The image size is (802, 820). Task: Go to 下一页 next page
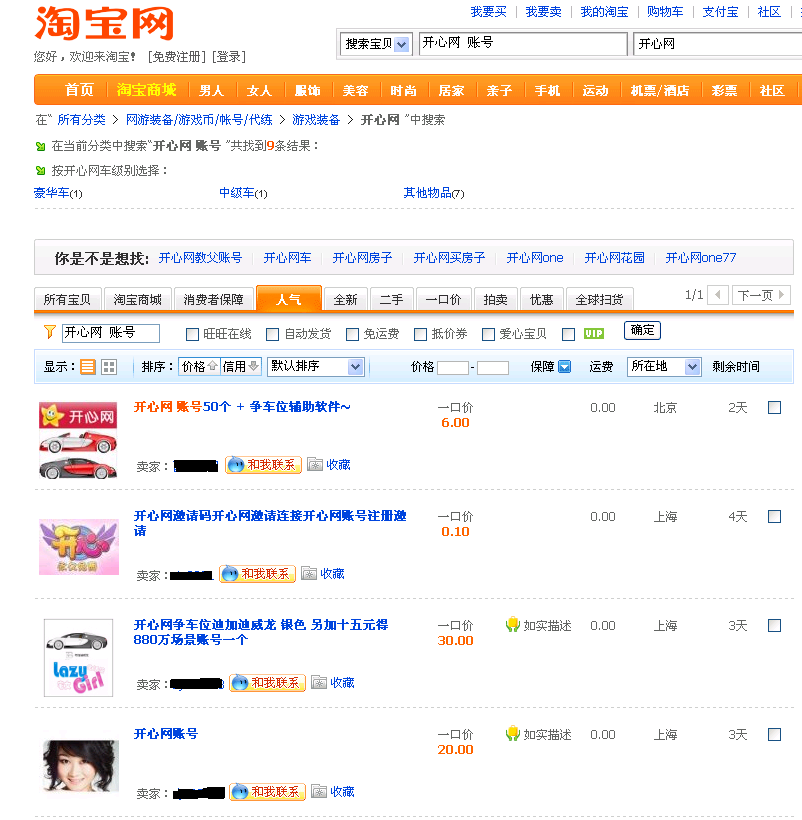[761, 295]
